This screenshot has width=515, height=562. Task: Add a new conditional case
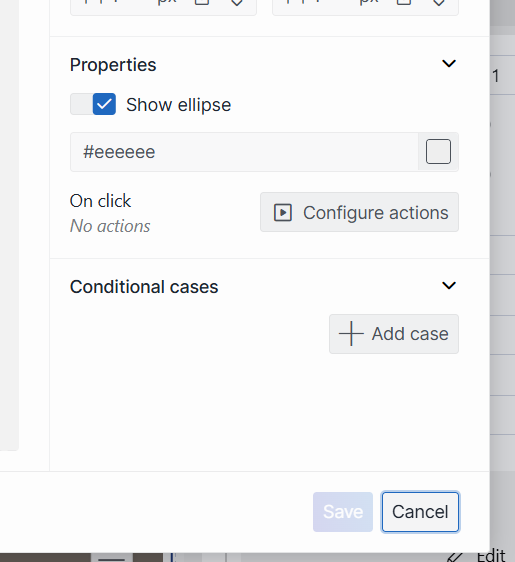coord(394,334)
